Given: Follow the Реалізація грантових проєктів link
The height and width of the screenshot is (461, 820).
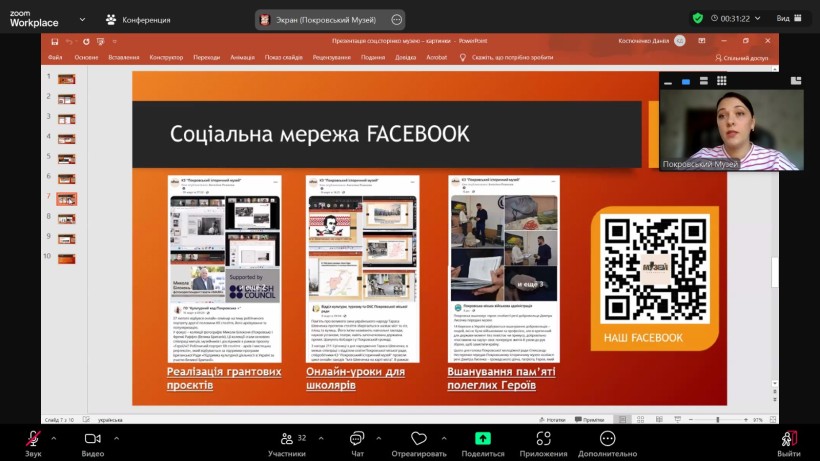Looking at the screenshot, I should tap(224, 378).
